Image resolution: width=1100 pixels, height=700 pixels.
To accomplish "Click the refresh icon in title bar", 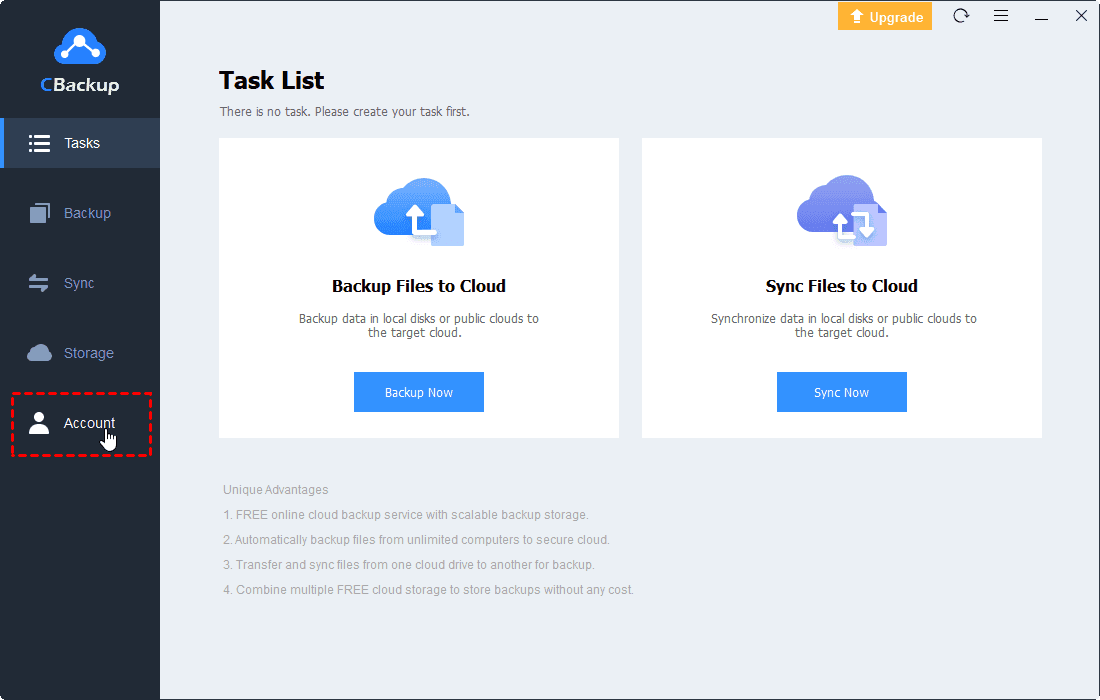I will pos(961,15).
